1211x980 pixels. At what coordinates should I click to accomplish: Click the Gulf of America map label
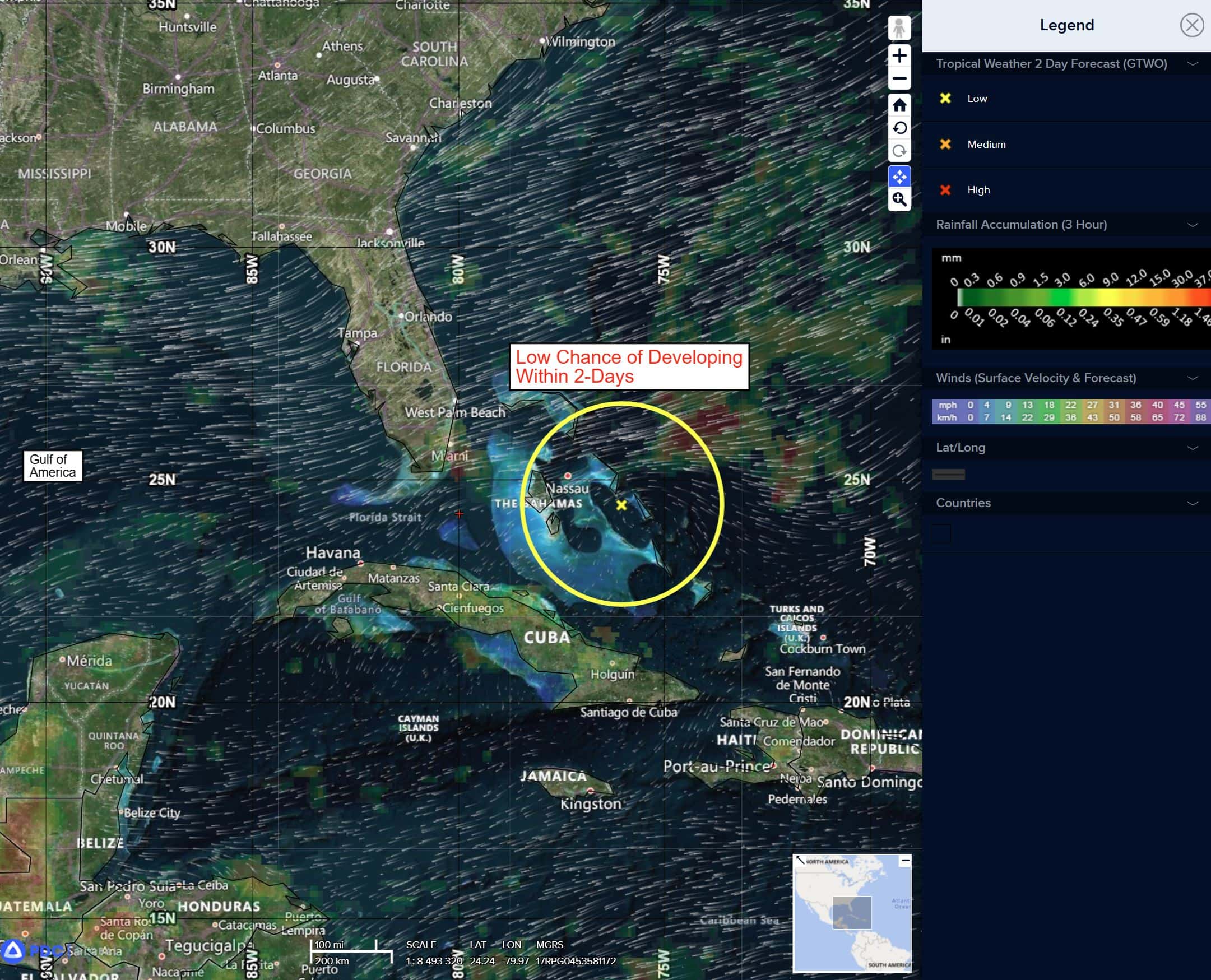53,466
